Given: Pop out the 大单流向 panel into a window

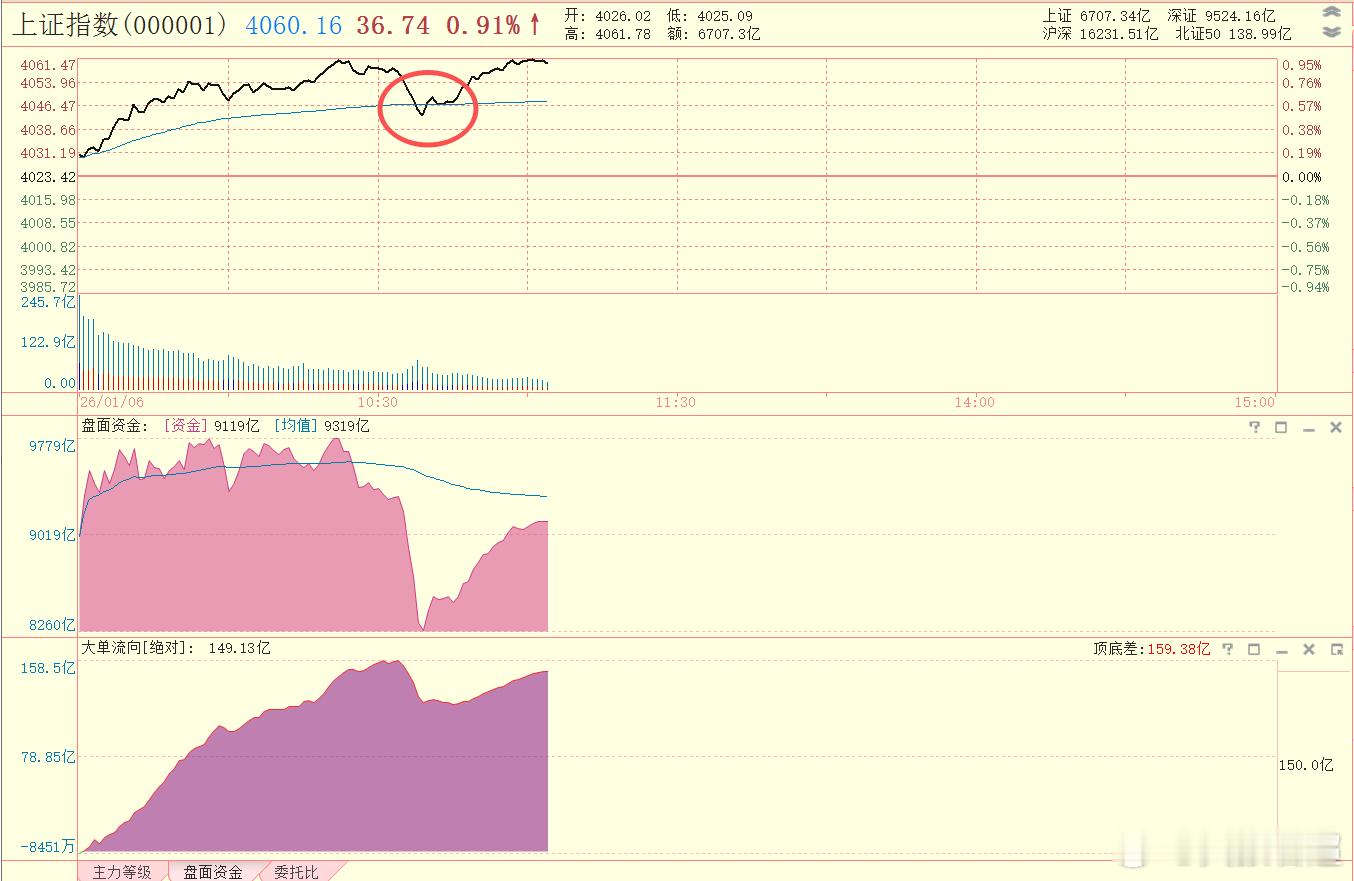Looking at the screenshot, I should click(1336, 649).
